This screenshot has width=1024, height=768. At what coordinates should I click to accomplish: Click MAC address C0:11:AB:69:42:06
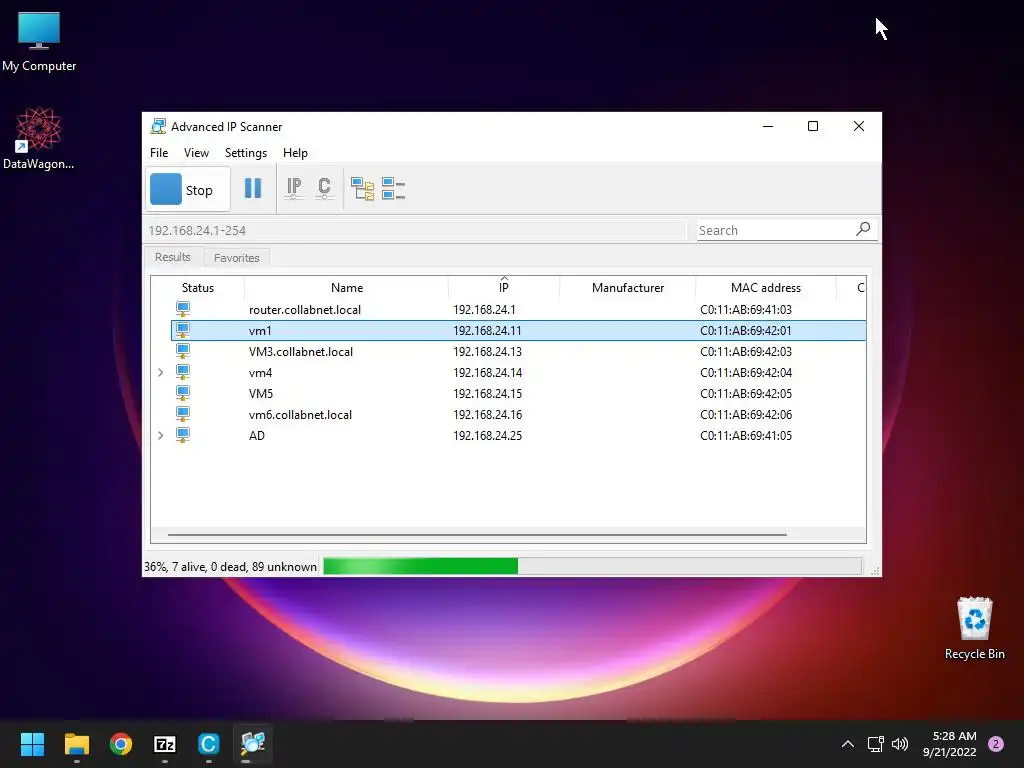(746, 414)
